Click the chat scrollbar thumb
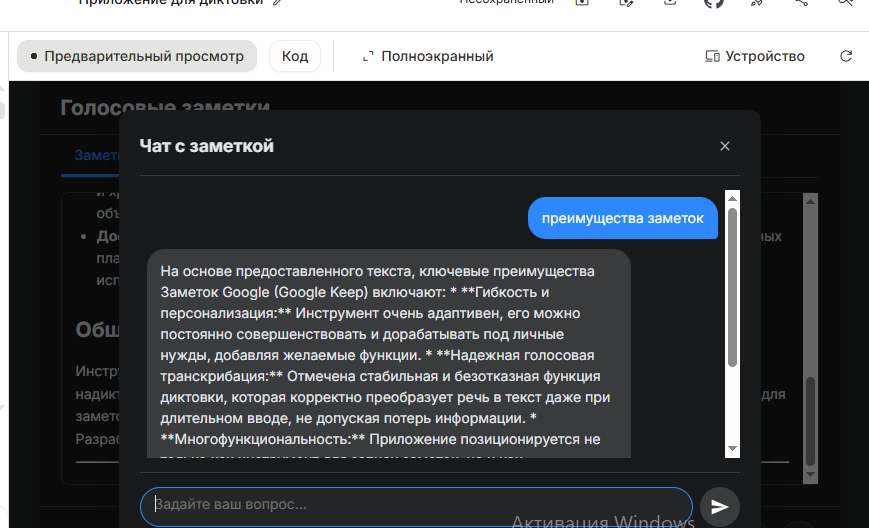The width and height of the screenshot is (869, 528). [x=732, y=287]
